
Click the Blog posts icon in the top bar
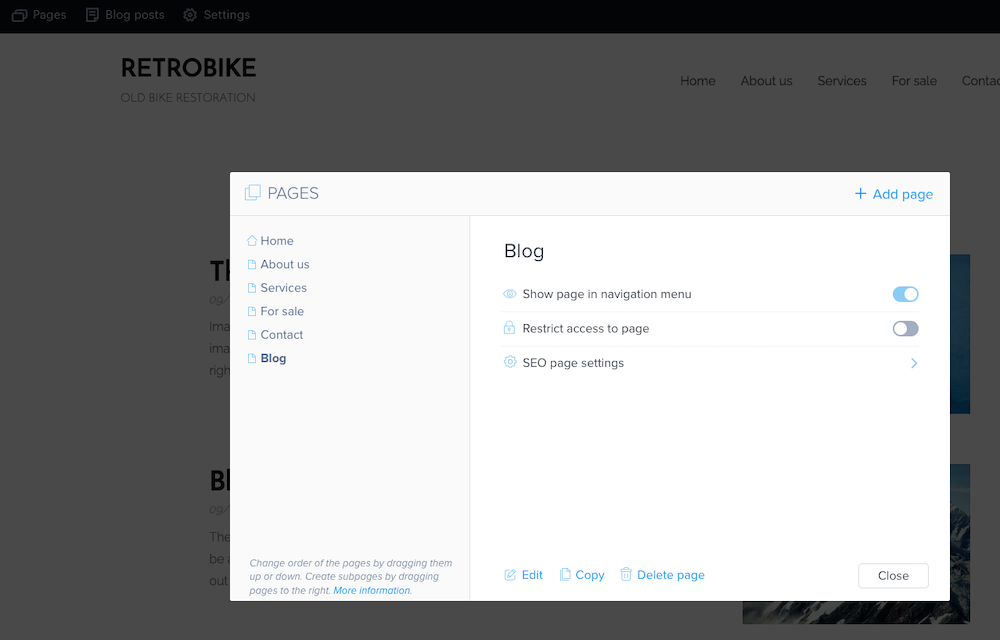(x=91, y=14)
